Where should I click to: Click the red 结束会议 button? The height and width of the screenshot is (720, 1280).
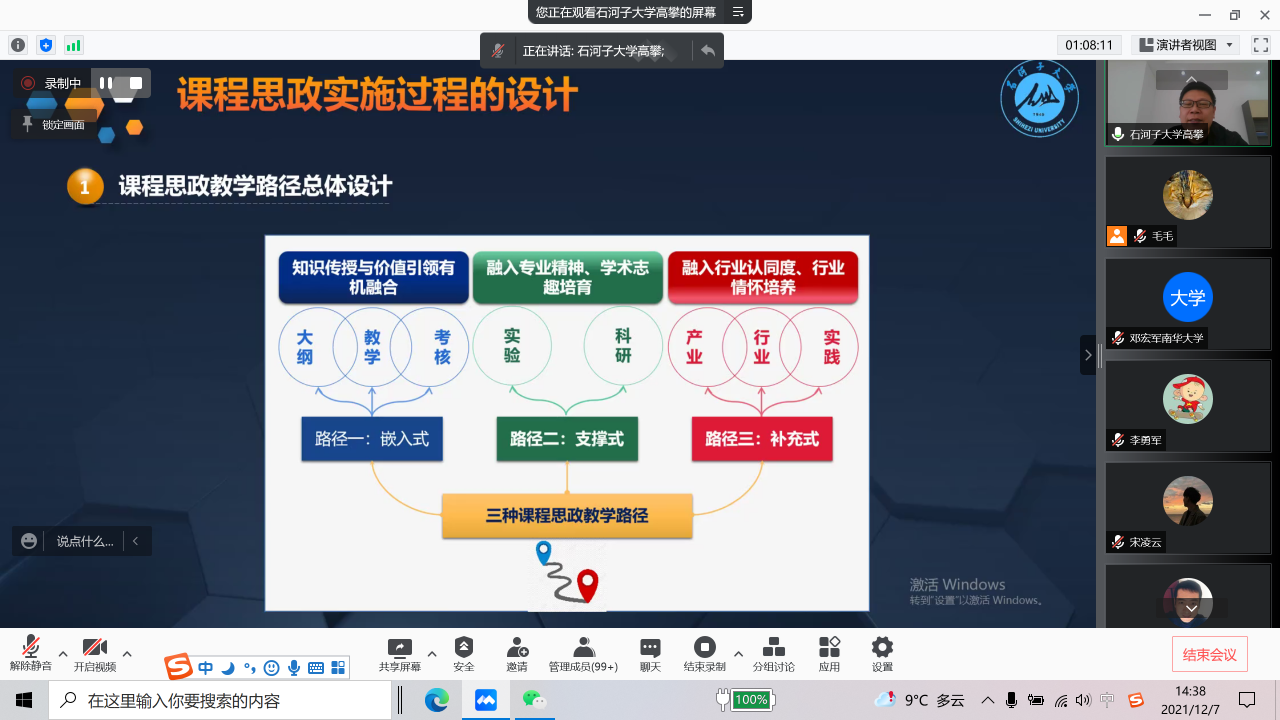point(1209,655)
